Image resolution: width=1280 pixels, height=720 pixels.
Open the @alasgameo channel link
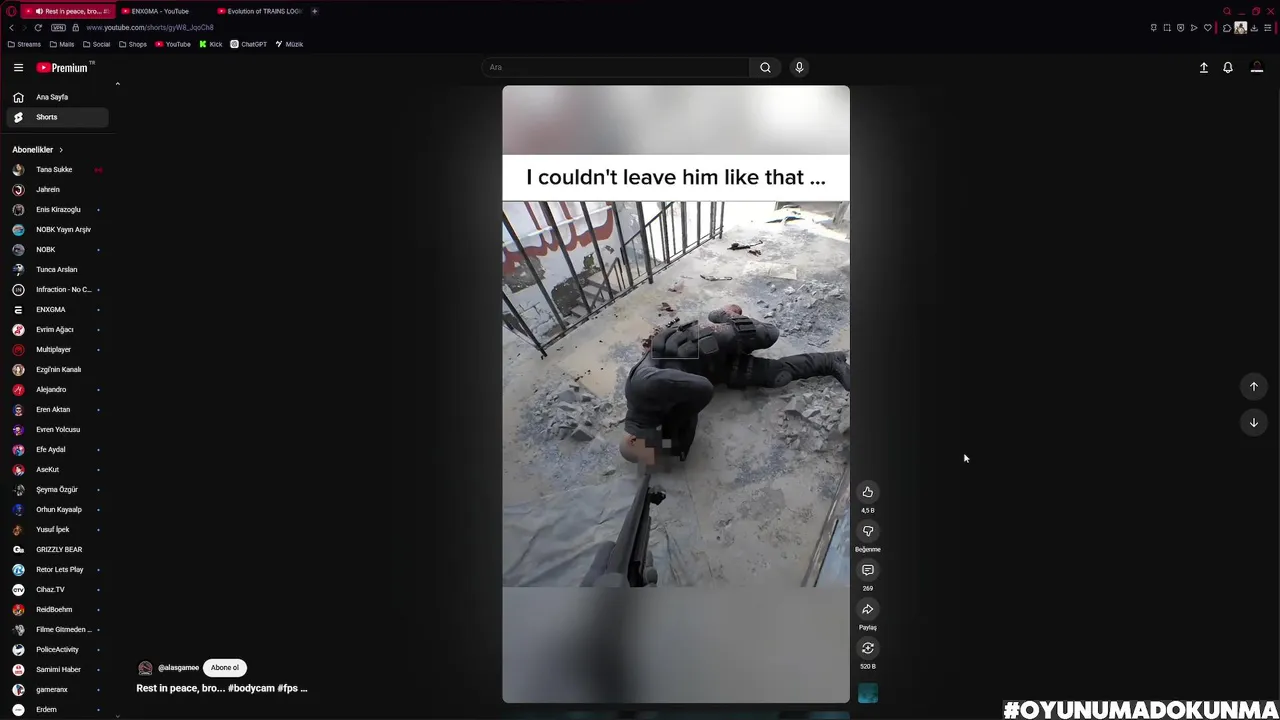178,668
